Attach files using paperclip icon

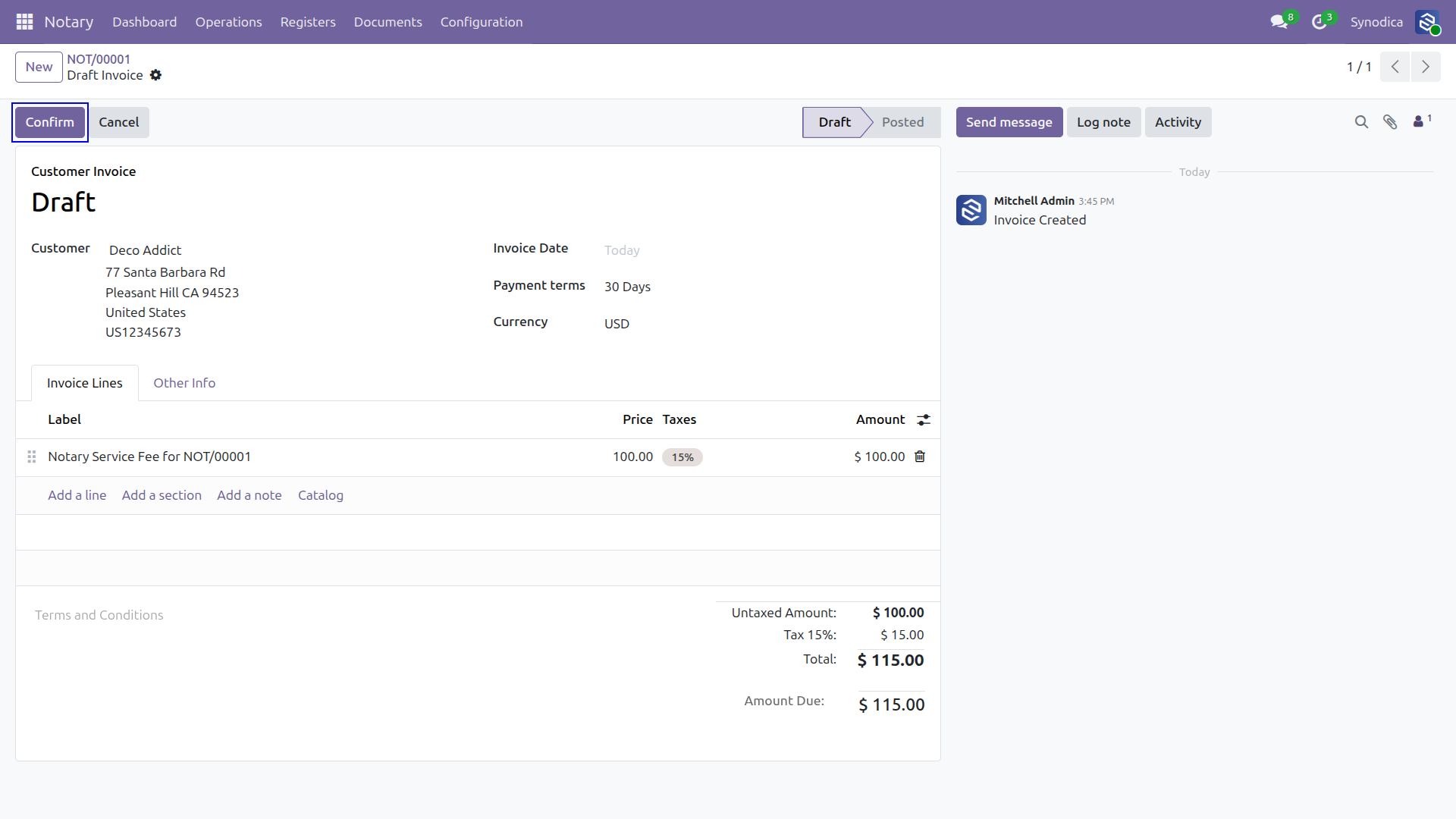[x=1390, y=122]
